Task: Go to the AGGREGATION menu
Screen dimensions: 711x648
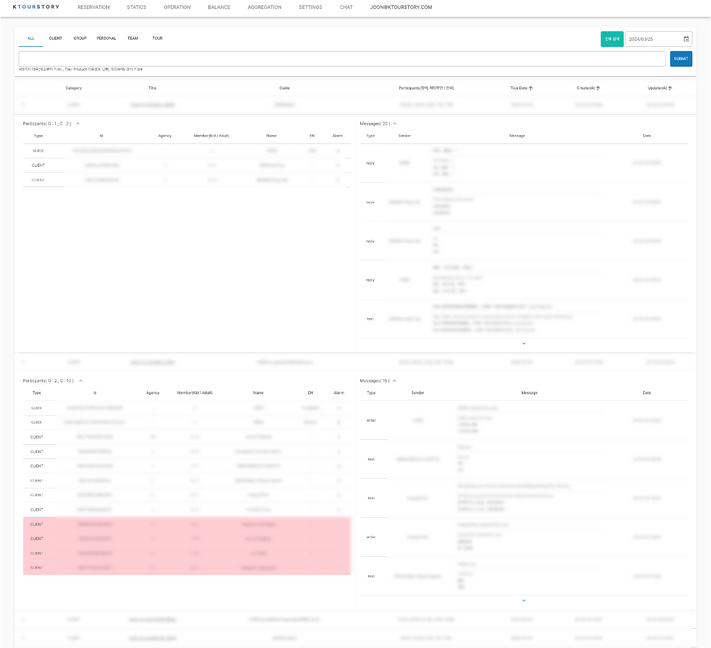Action: pos(264,7)
